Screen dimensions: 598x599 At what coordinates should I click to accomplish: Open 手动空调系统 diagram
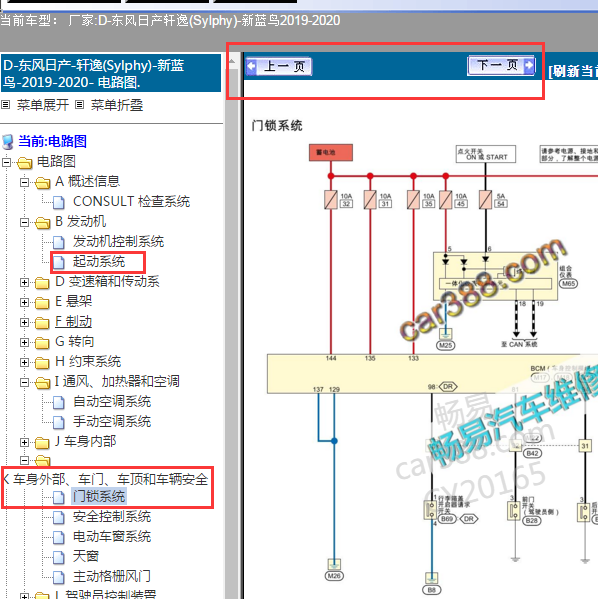[x=112, y=421]
